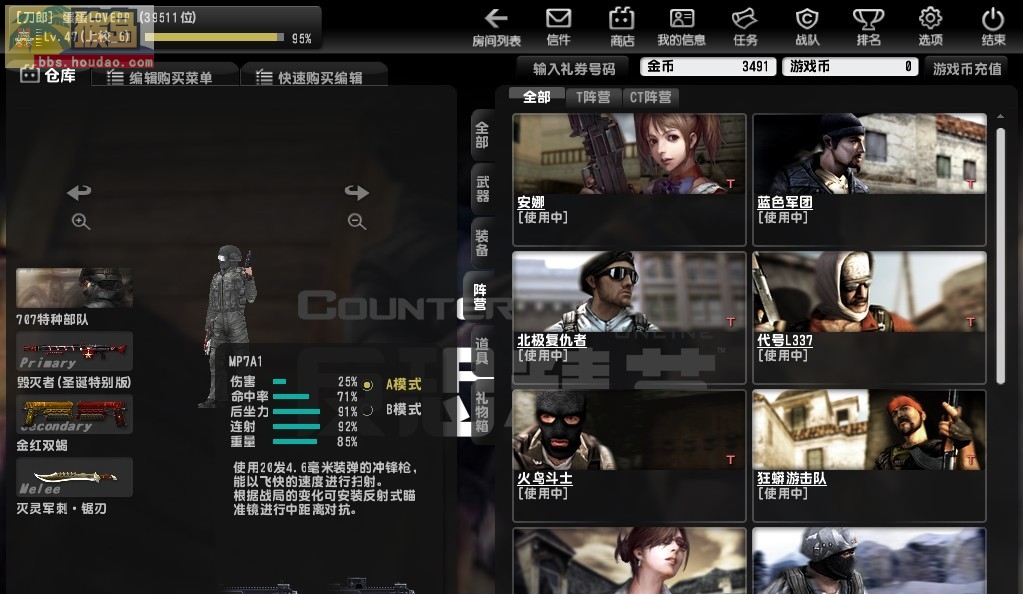The height and width of the screenshot is (594, 1023).
Task: Rotate character right with curved arrow
Action: coord(357,192)
